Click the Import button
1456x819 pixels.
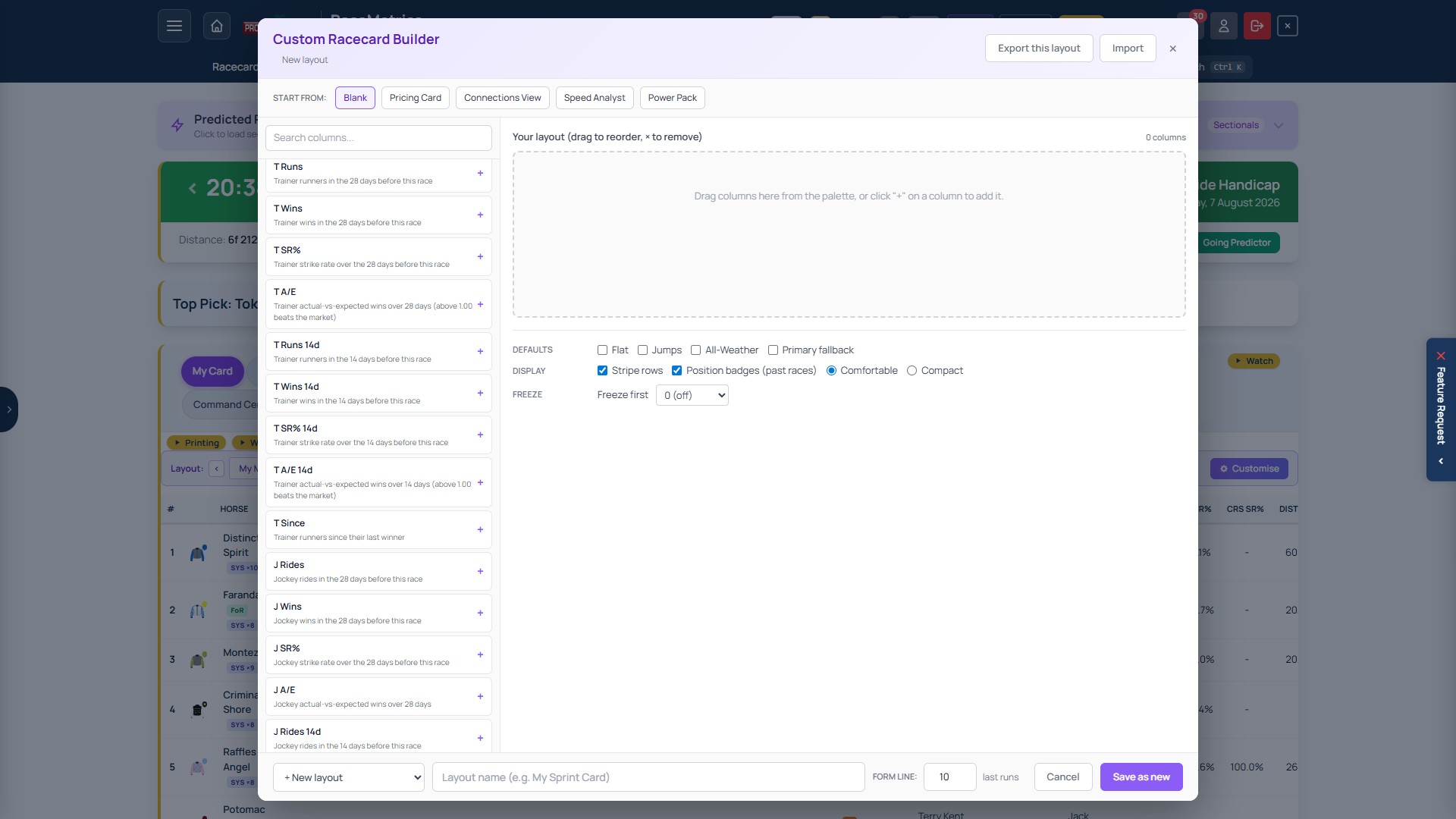click(1128, 49)
